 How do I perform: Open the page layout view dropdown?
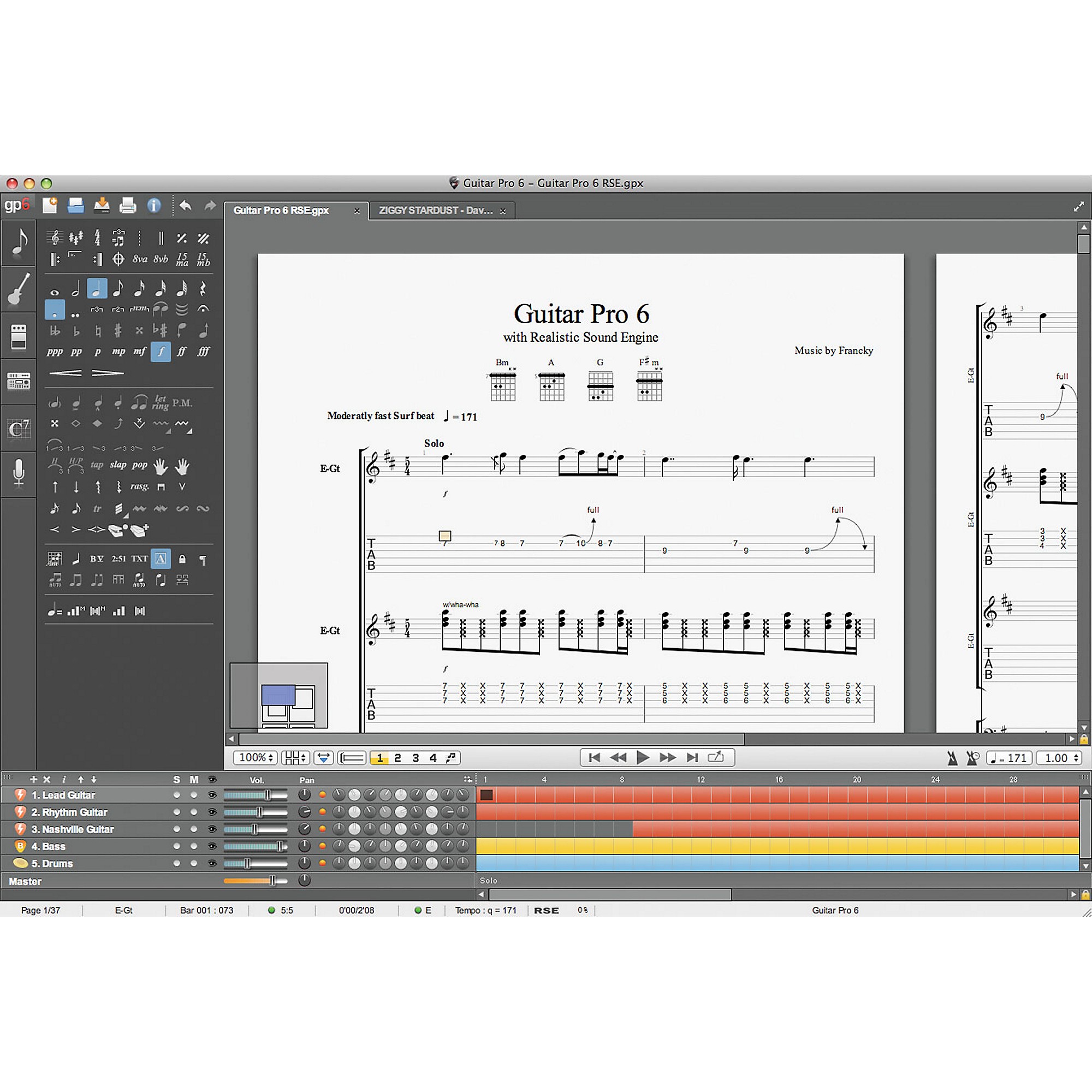[295, 757]
